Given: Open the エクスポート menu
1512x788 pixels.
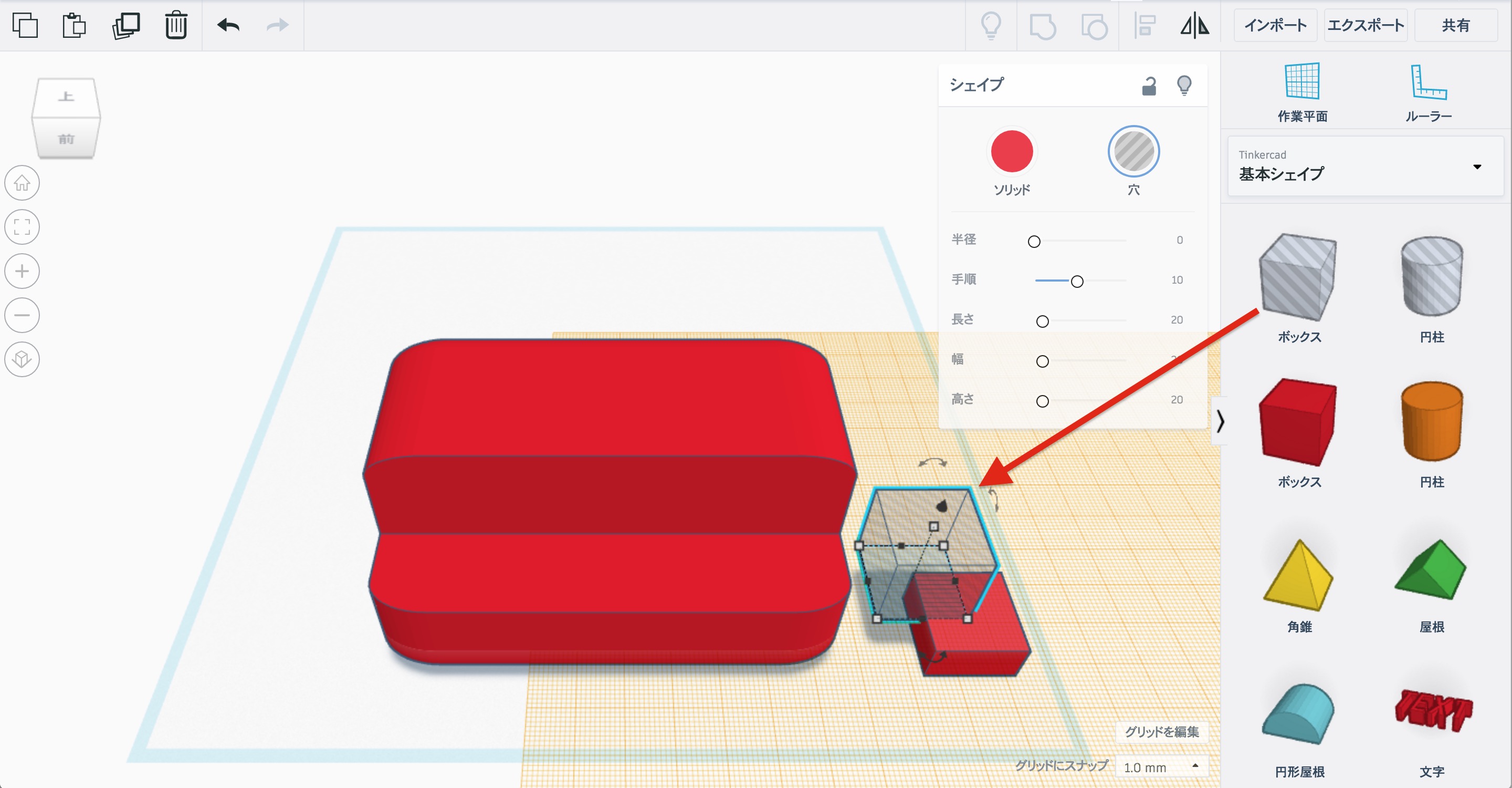Looking at the screenshot, I should tap(1365, 25).
